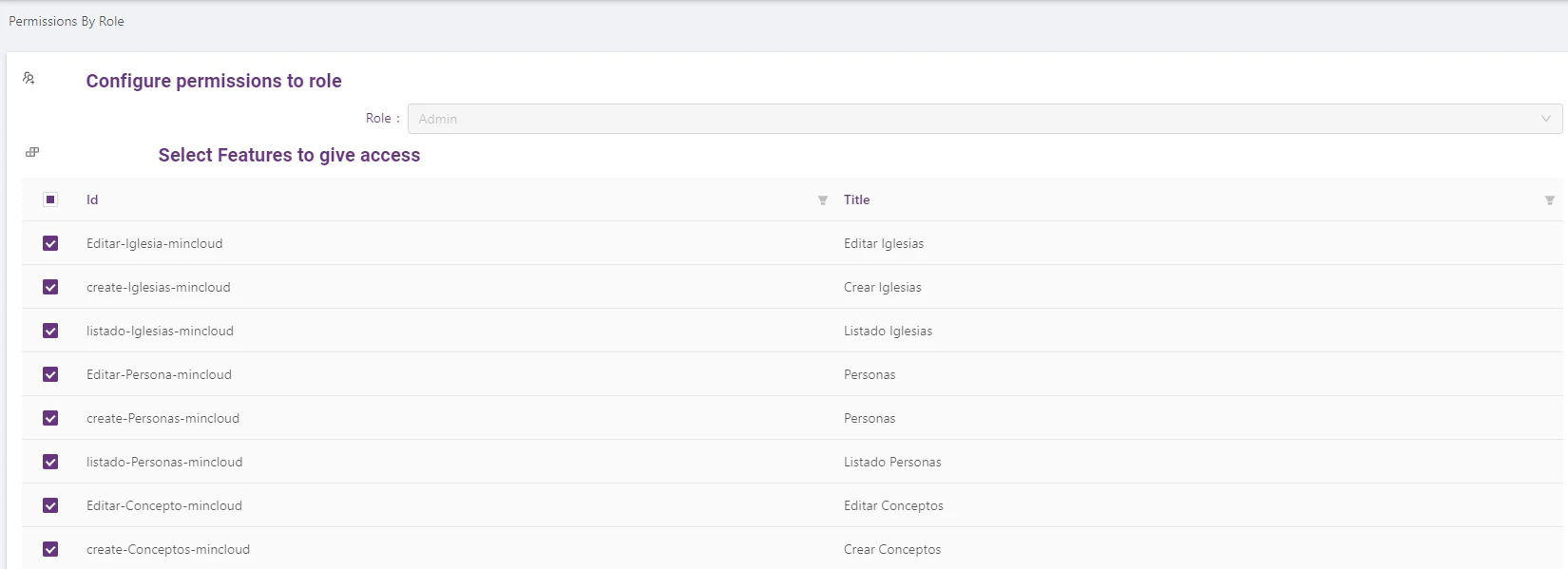Image resolution: width=1568 pixels, height=569 pixels.
Task: Click the Listado Personas title cell
Action: 892,462
